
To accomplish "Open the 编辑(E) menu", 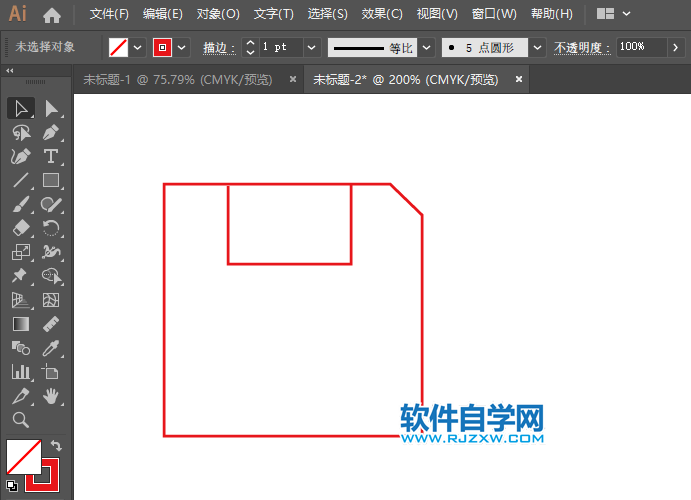I will point(163,14).
